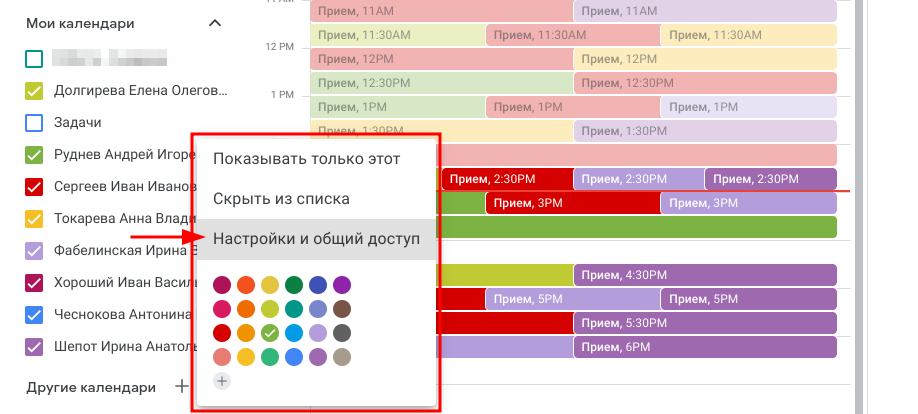Viewport: 918px width, 414px height.
Task: Add a custom color with plus icon
Action: (222, 380)
